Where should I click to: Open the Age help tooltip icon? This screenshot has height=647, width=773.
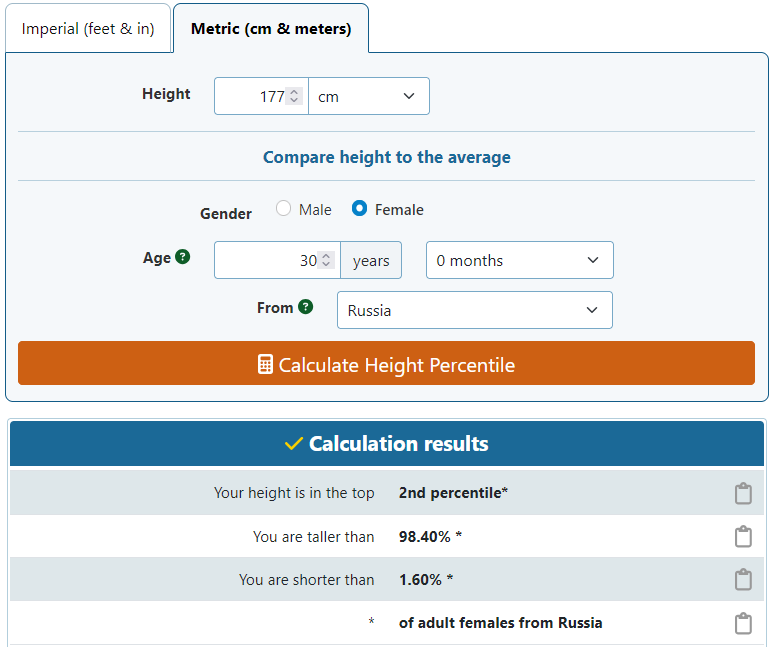click(182, 257)
